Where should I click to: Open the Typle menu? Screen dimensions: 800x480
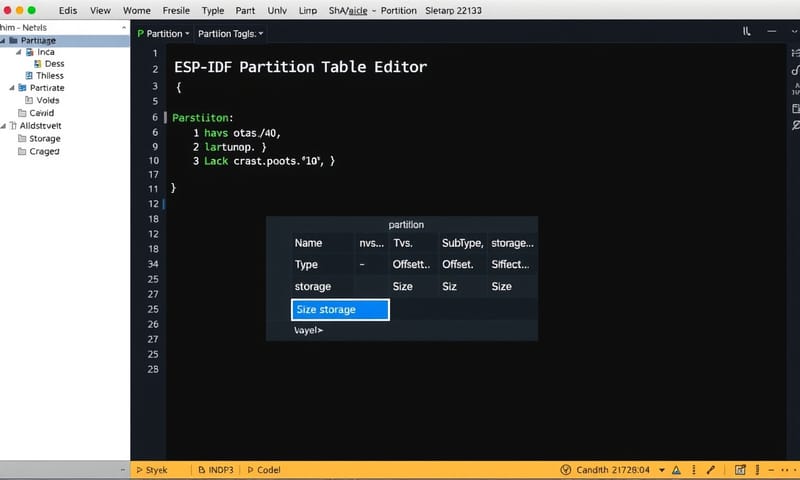click(213, 10)
